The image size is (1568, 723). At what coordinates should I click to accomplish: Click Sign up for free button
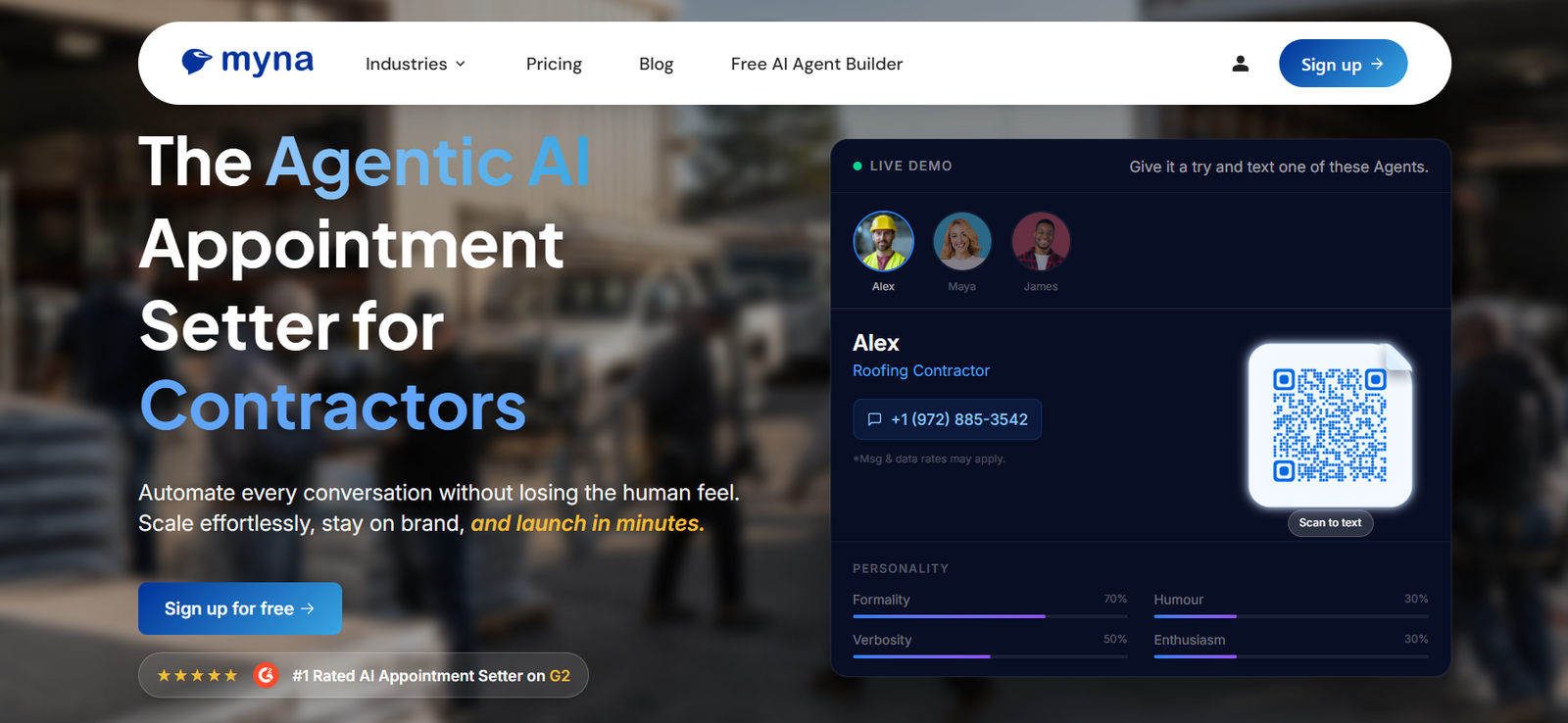click(x=240, y=608)
